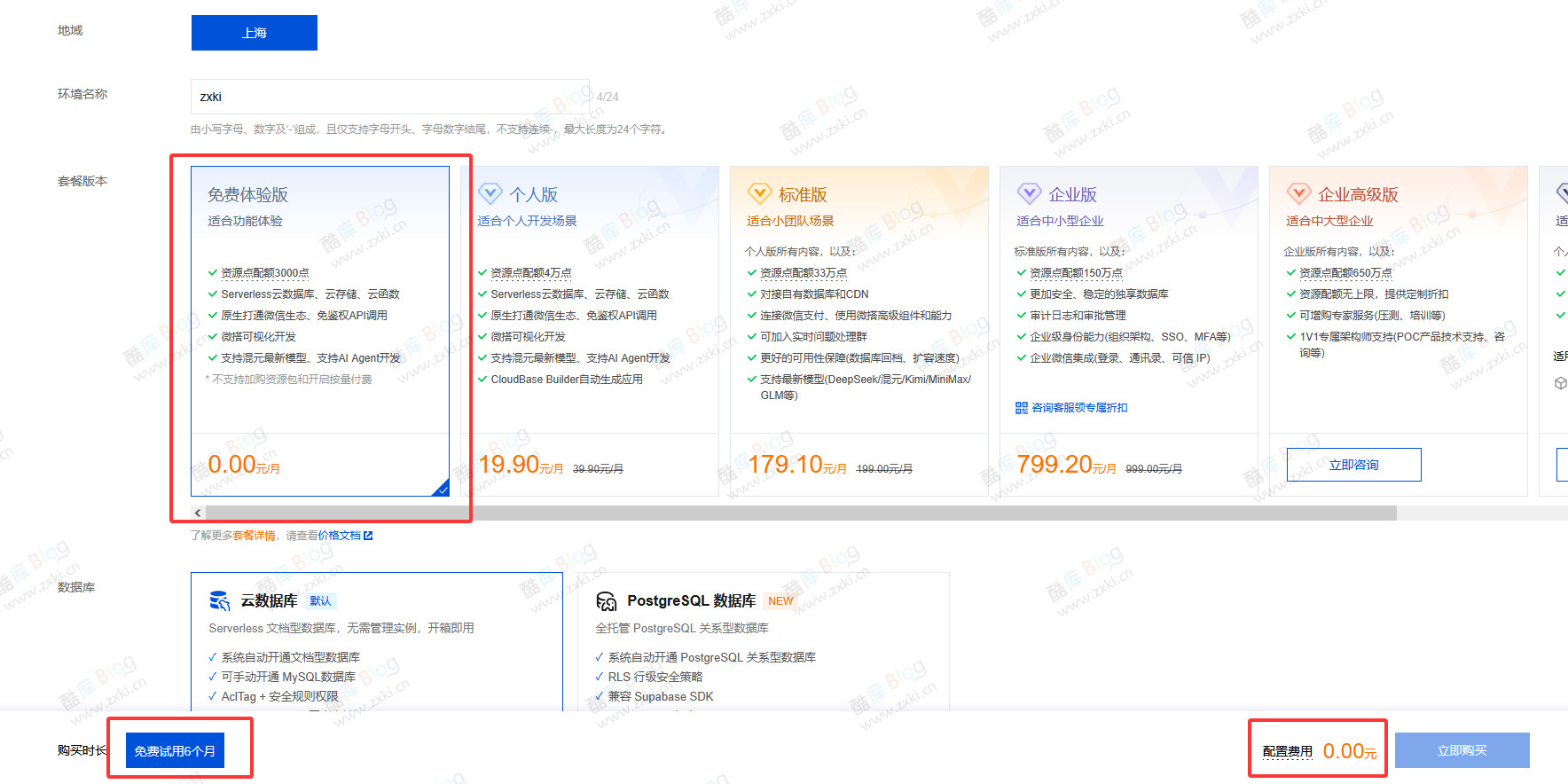Click 审计日志和审批管理 text
The image size is (1568, 784).
1078,316
